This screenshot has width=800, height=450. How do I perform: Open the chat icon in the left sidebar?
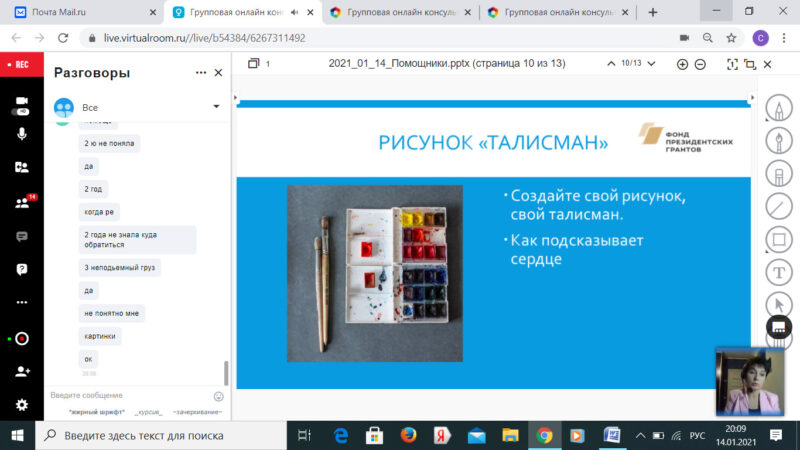21,236
